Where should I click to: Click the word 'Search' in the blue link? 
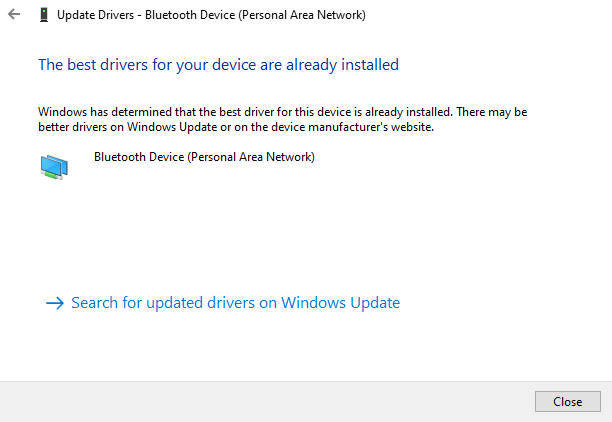[x=94, y=303]
